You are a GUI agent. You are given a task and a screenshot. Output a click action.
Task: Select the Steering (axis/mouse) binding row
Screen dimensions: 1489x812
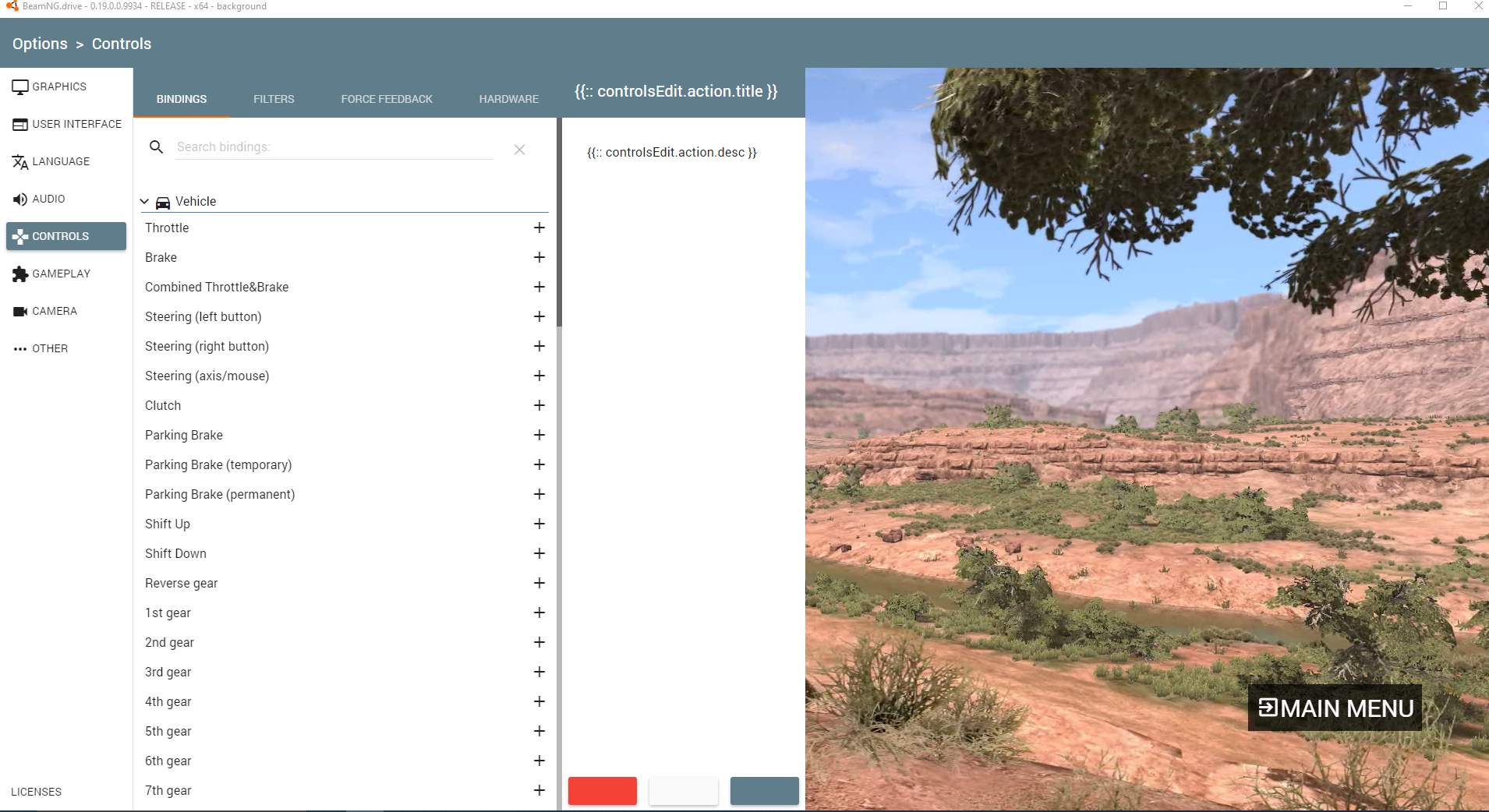[345, 376]
